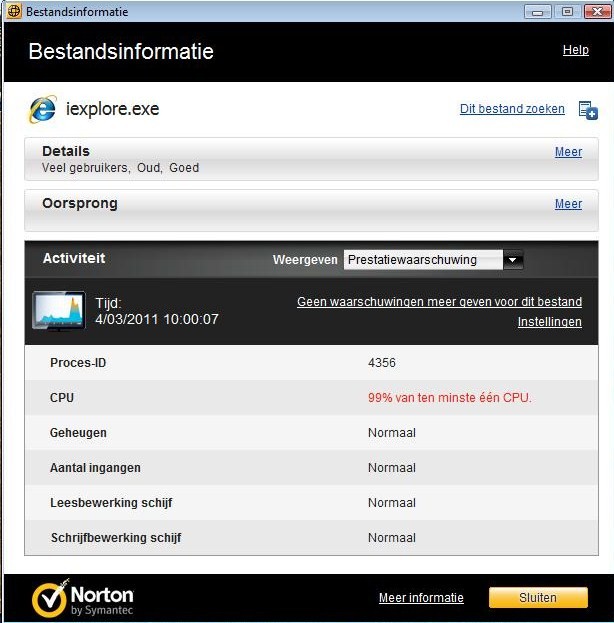The height and width of the screenshot is (623, 614).
Task: Click 'Dit bestand zoeken' link
Action: 512,109
